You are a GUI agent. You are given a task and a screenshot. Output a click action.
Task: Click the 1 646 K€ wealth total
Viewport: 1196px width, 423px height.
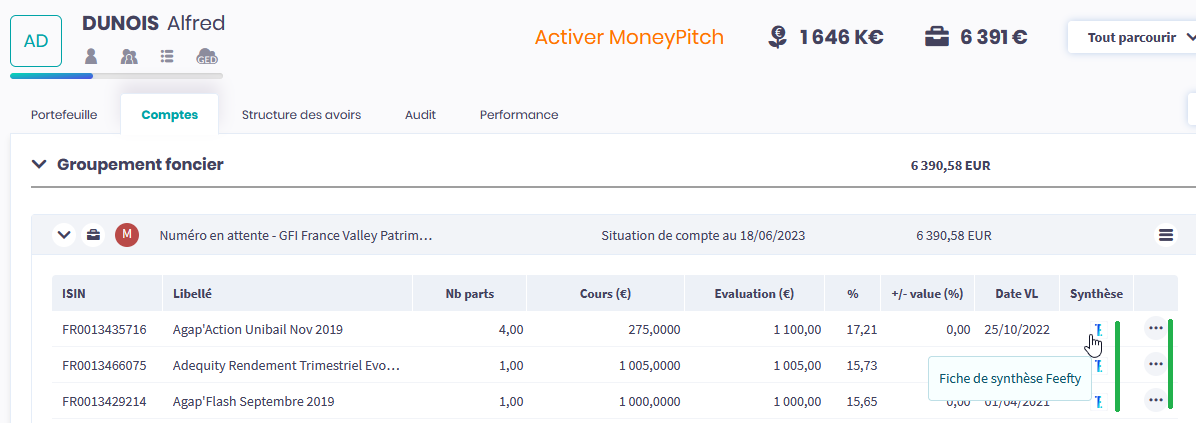(841, 37)
